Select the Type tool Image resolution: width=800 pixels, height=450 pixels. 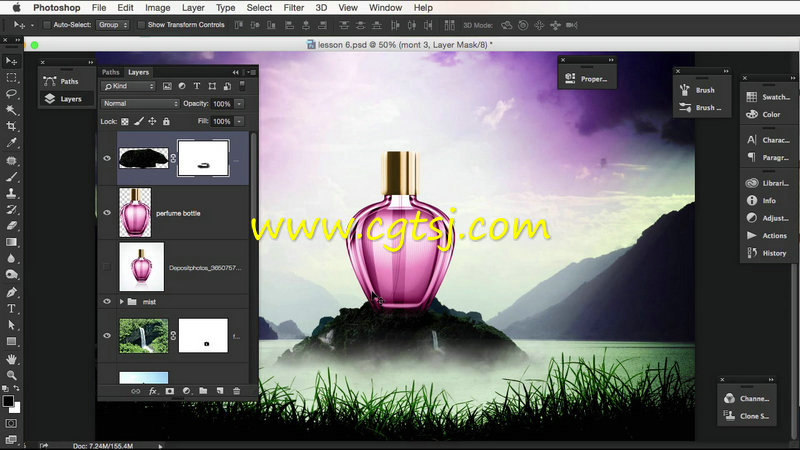[x=11, y=309]
